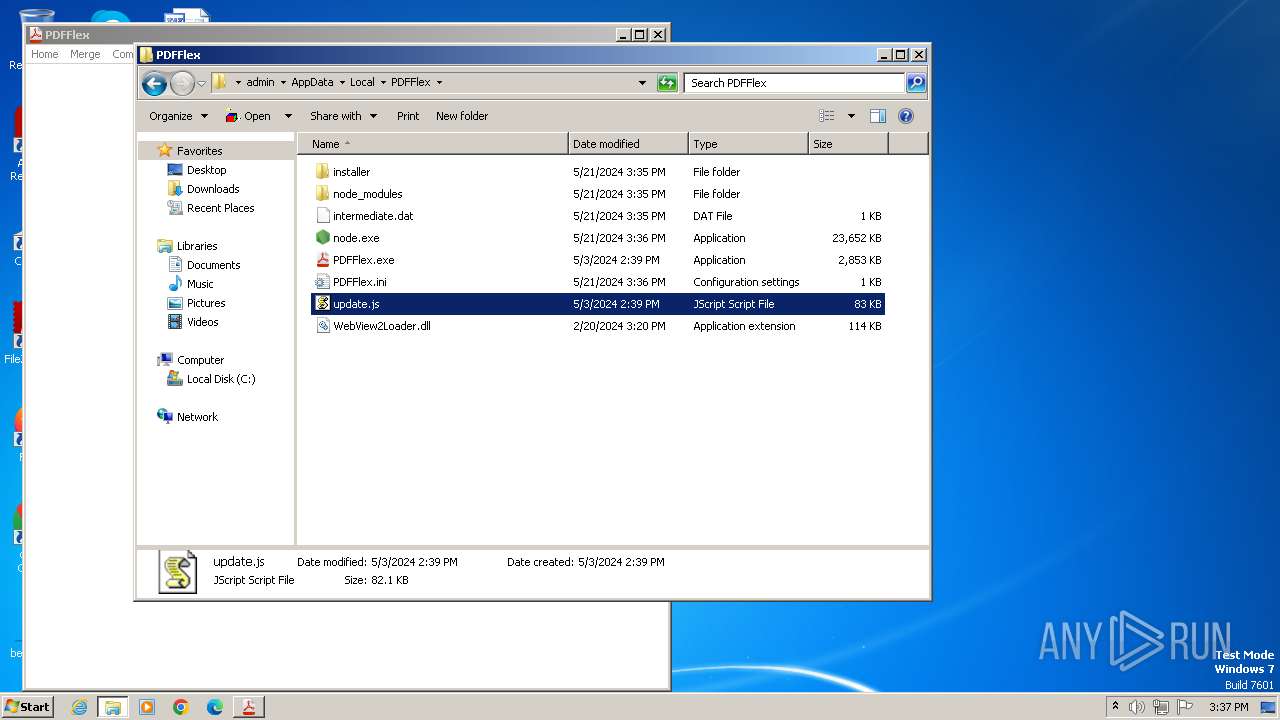Open Windows Media Player from taskbar

(x=147, y=707)
